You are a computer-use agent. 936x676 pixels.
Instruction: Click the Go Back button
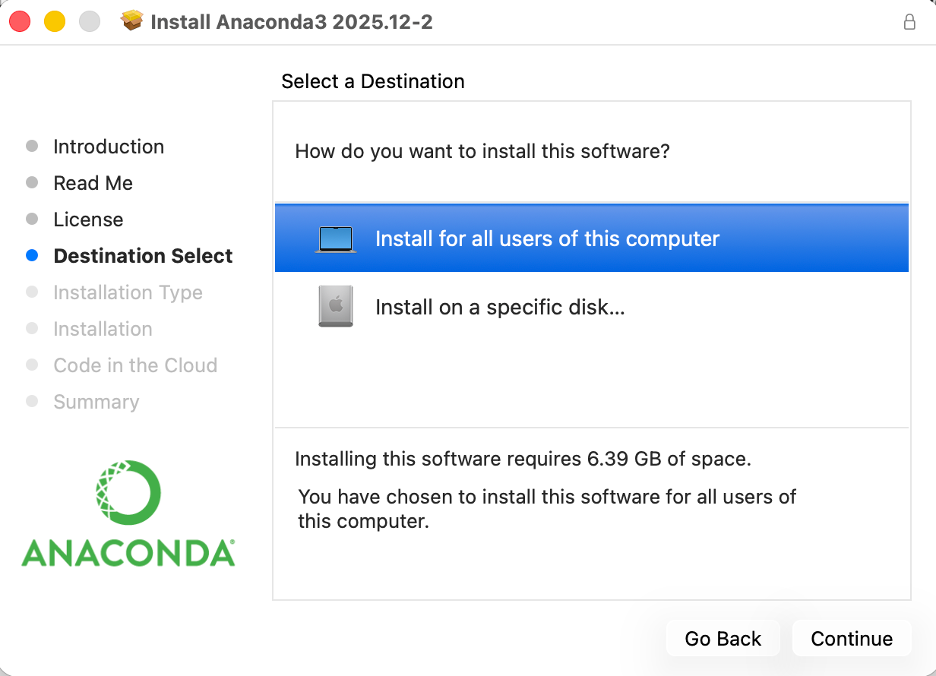[723, 639]
